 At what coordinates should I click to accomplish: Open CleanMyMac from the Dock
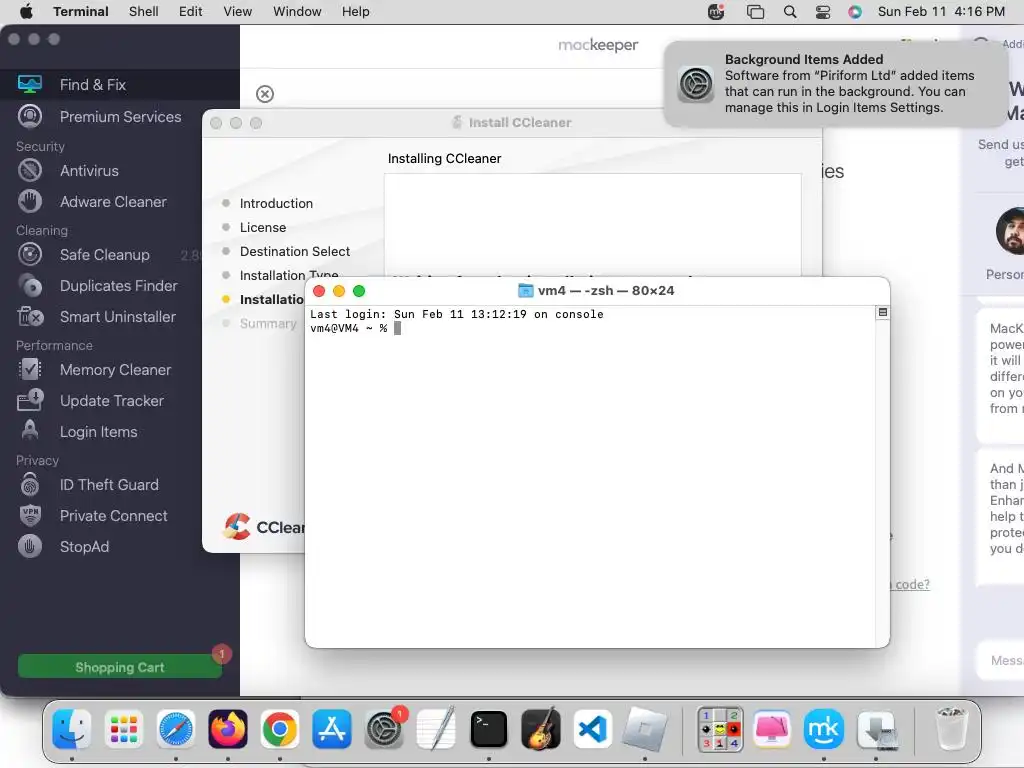click(x=772, y=729)
